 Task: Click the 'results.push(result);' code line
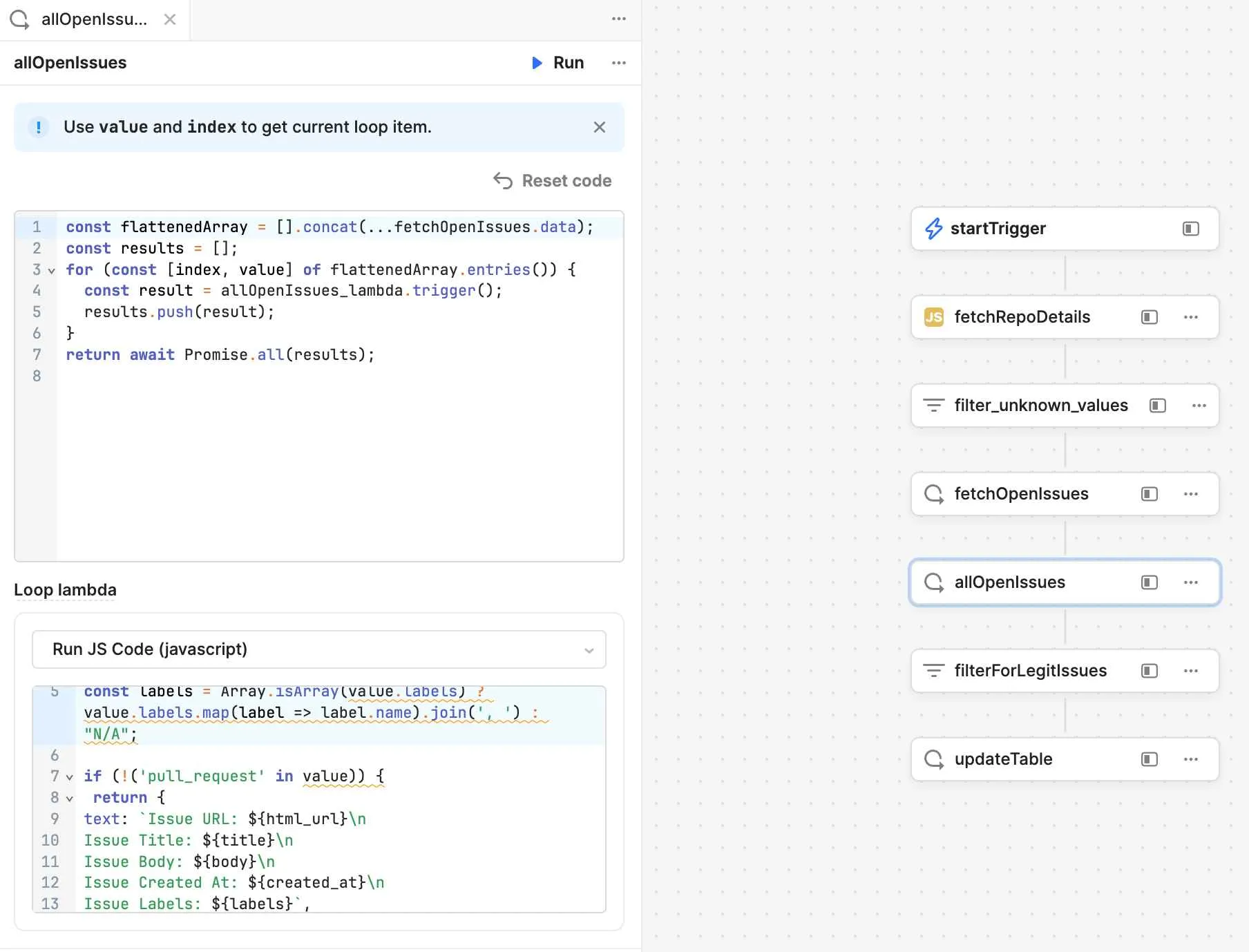179,312
